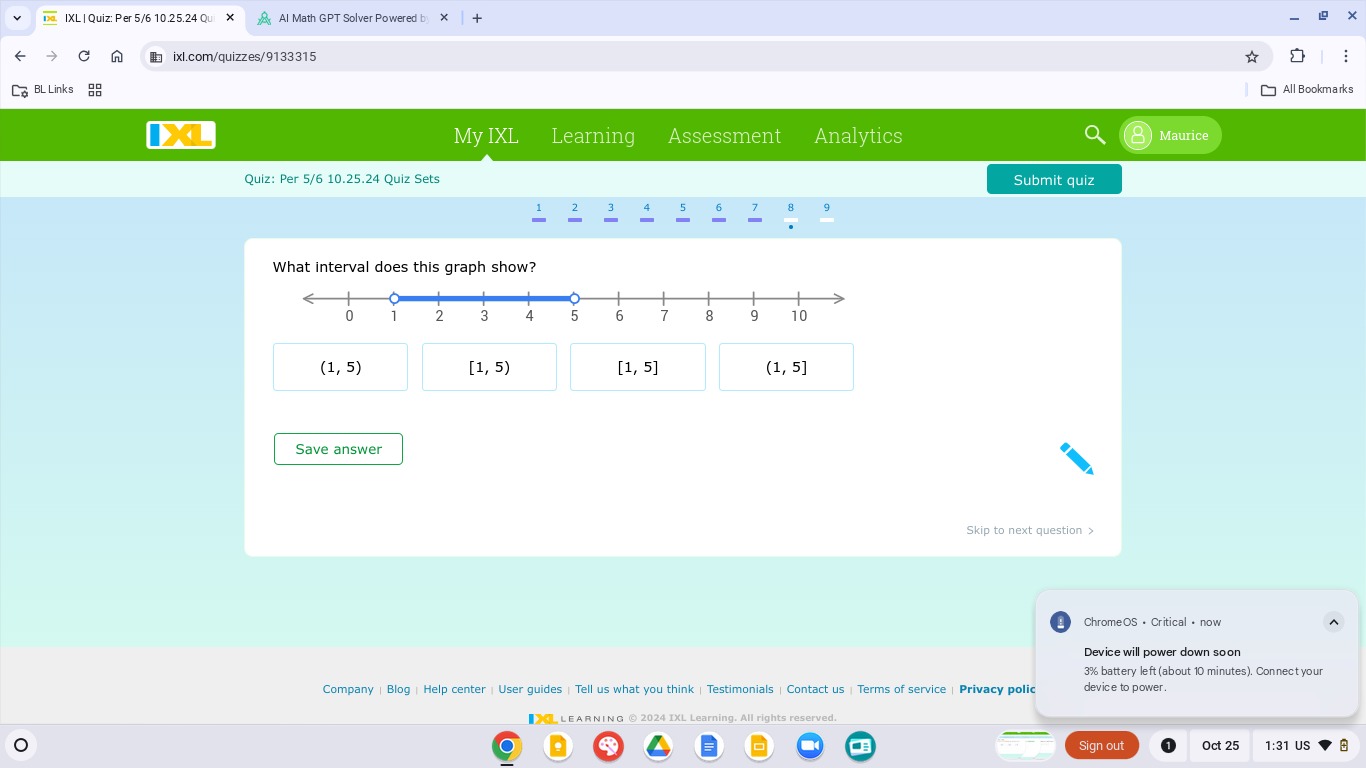Open the Learning menu
Screen dimensions: 1366x768
[x=593, y=136]
